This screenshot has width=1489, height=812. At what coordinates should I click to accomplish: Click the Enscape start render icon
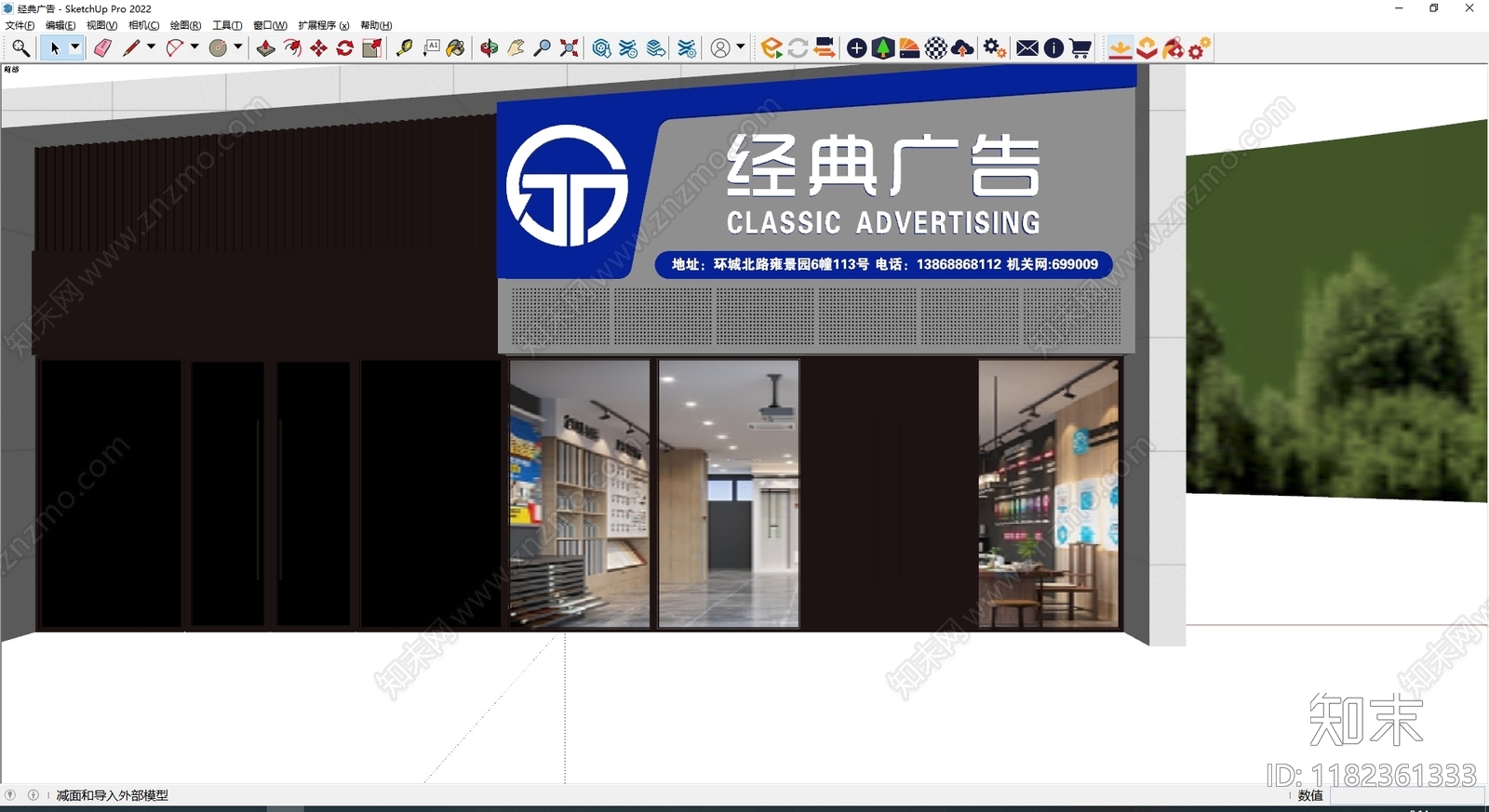coord(771,47)
